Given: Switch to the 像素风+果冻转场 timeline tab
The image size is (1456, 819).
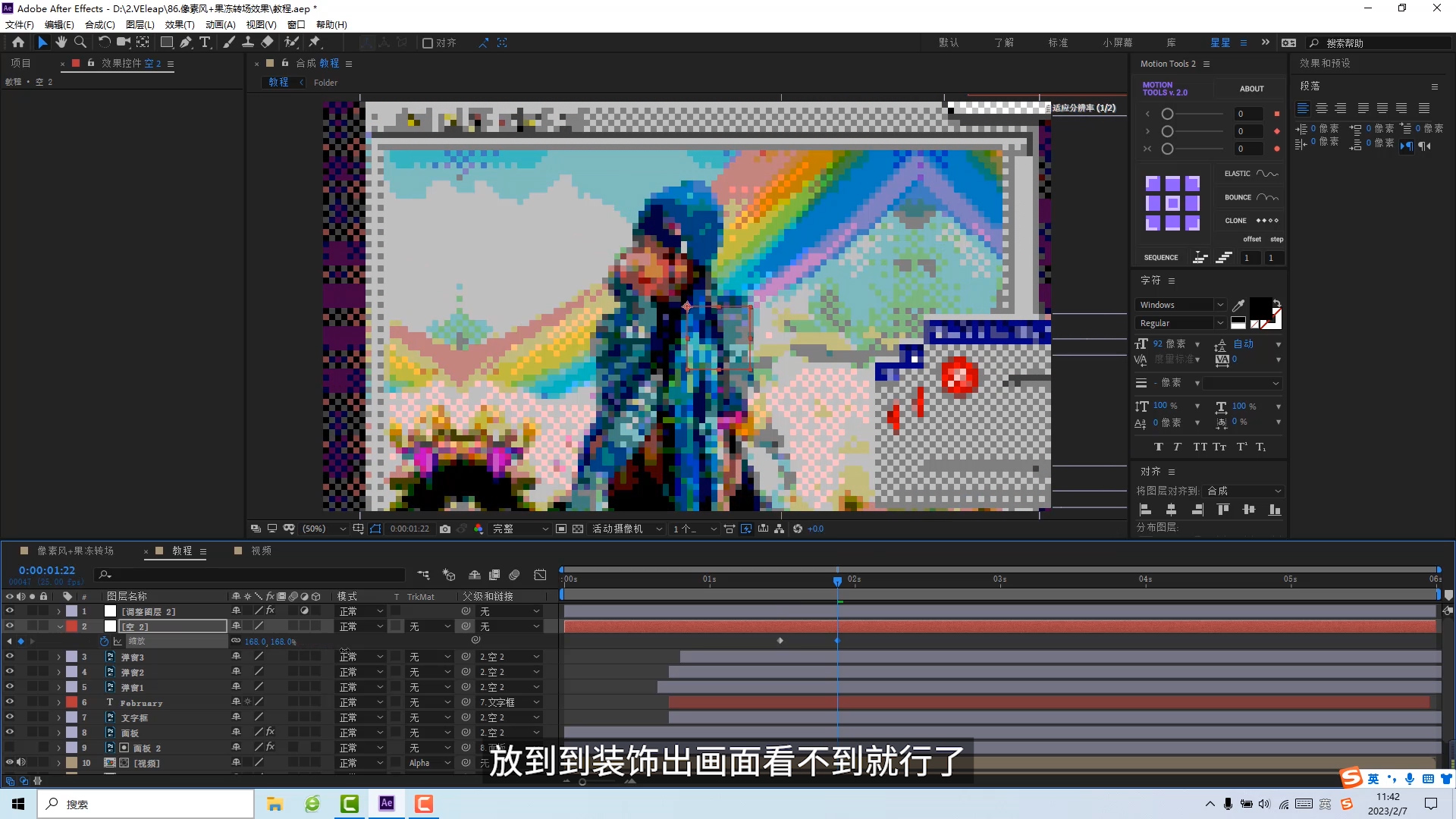Looking at the screenshot, I should coord(75,551).
